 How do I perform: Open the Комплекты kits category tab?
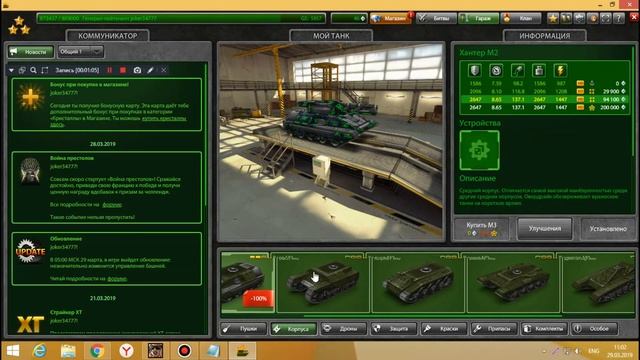(544, 329)
